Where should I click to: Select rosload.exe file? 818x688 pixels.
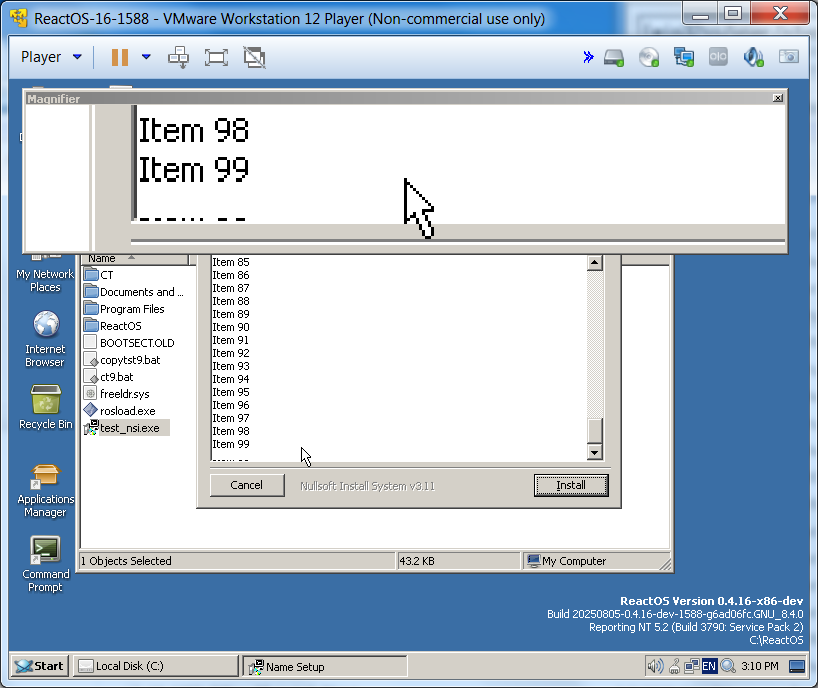point(119,411)
